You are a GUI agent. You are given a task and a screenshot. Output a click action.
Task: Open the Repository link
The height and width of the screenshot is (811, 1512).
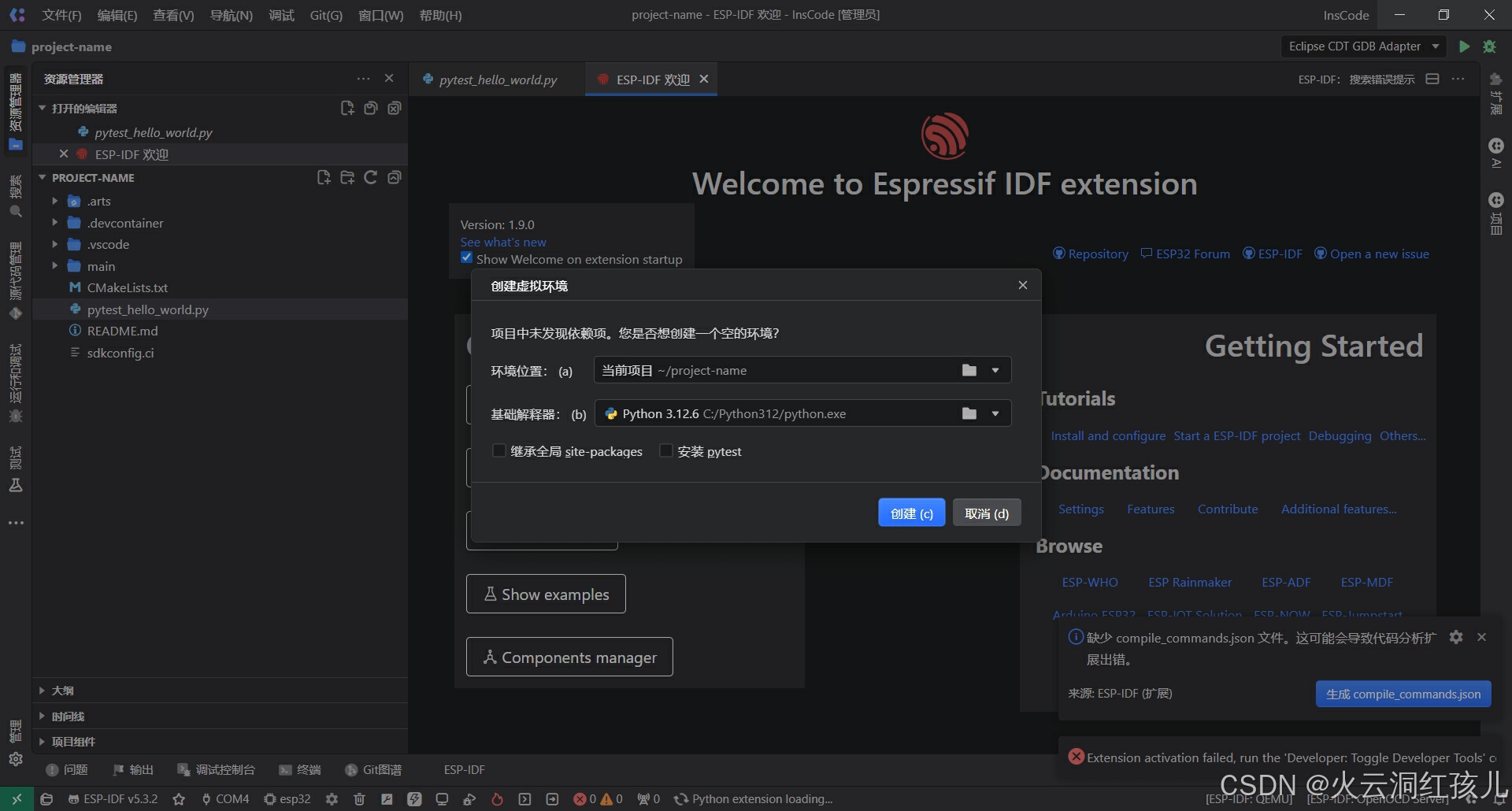[x=1091, y=254]
